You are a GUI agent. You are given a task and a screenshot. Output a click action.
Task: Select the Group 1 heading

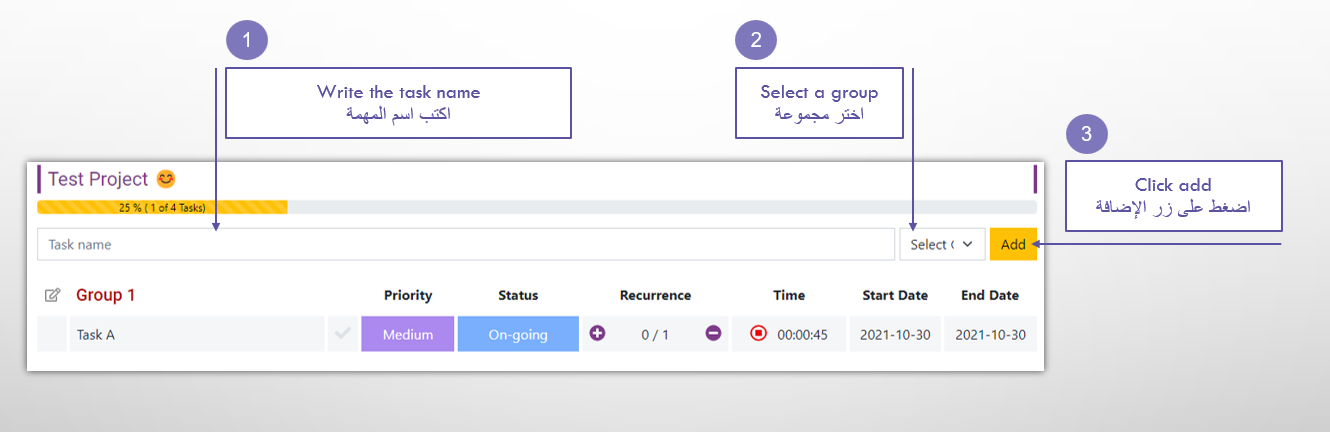[x=105, y=295]
